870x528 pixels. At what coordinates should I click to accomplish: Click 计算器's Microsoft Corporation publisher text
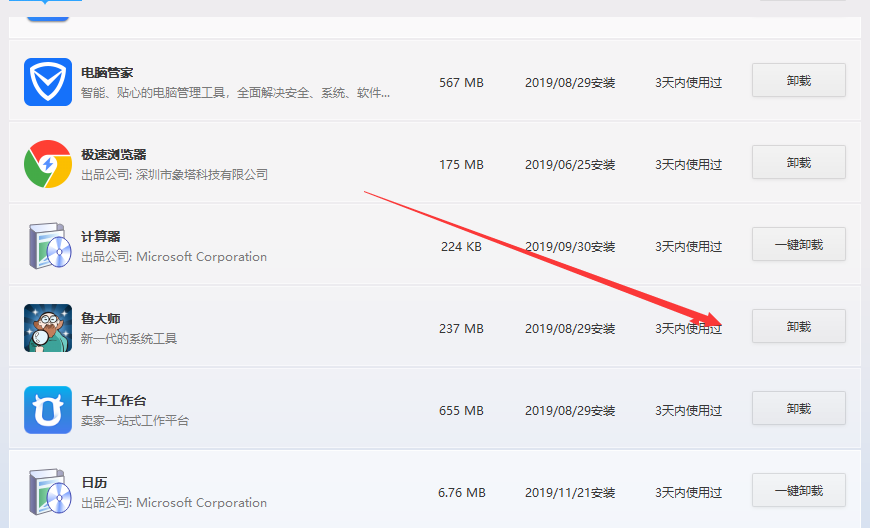(201, 257)
